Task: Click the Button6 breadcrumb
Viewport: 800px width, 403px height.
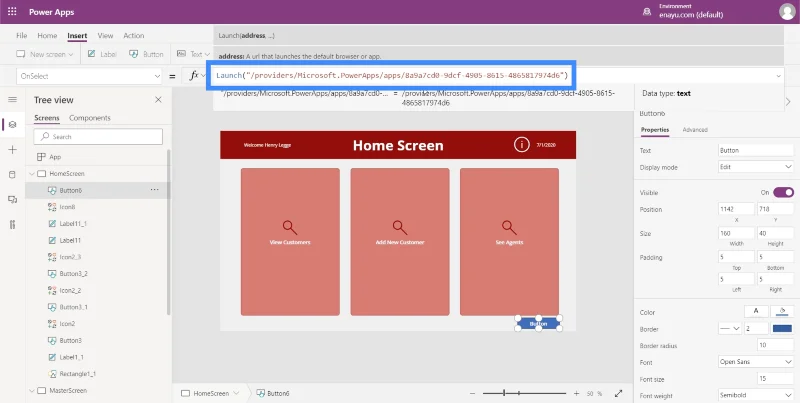Action: coord(273,393)
